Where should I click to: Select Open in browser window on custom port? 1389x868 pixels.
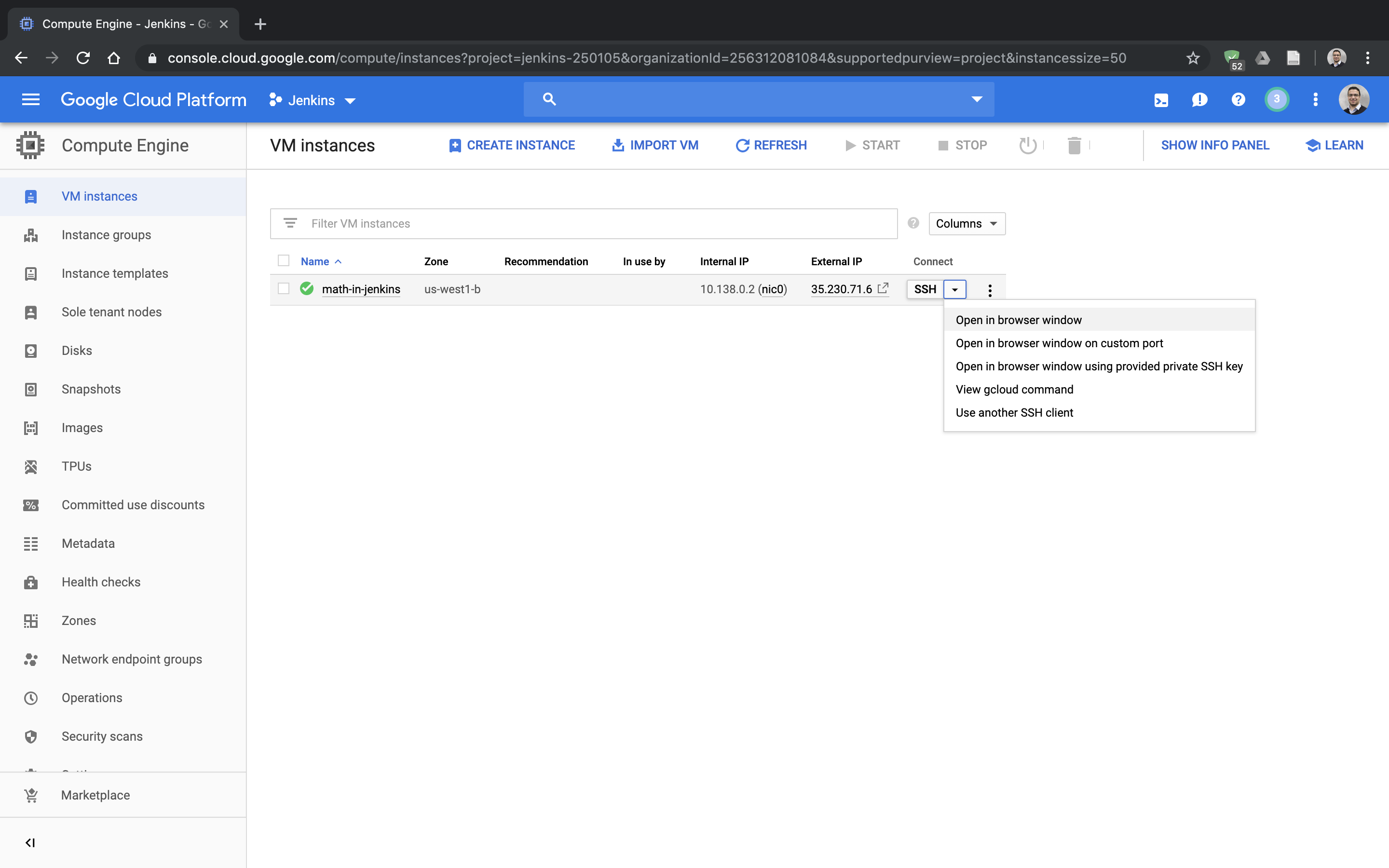(x=1059, y=343)
